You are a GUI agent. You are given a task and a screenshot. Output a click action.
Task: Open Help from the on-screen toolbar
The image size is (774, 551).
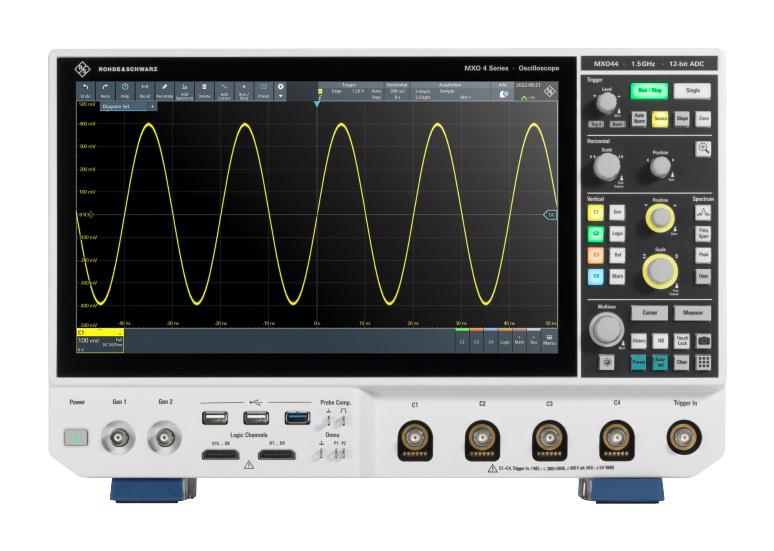(125, 90)
